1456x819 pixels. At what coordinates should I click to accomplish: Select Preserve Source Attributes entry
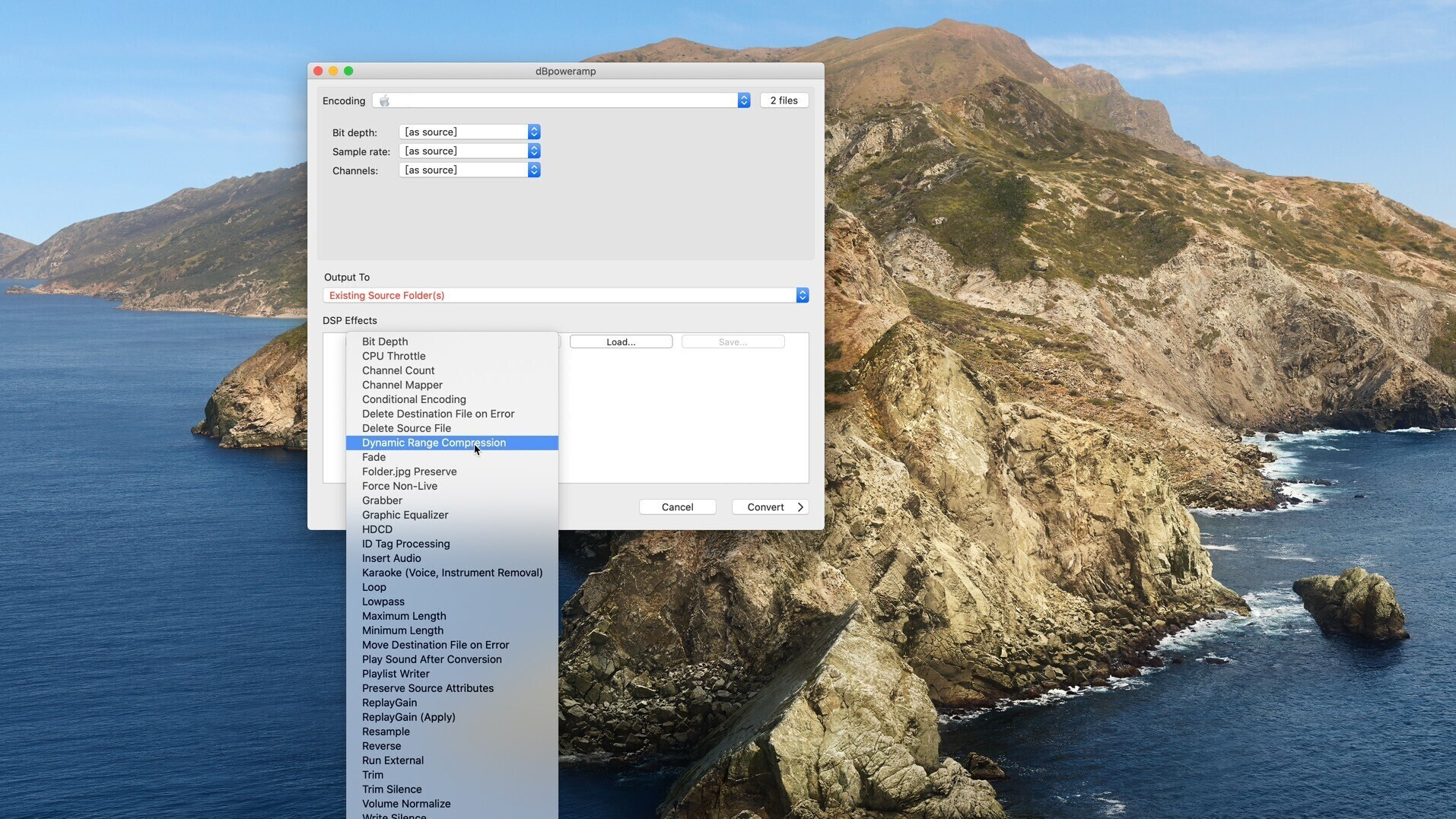click(452, 688)
